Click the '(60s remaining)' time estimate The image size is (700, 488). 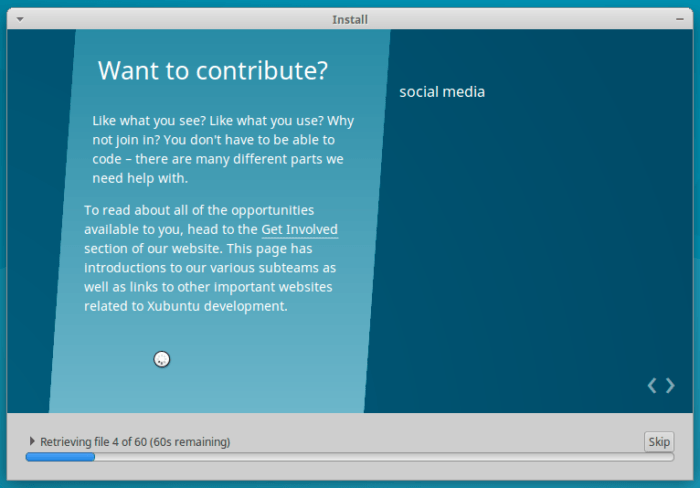pyautogui.click(x=190, y=441)
